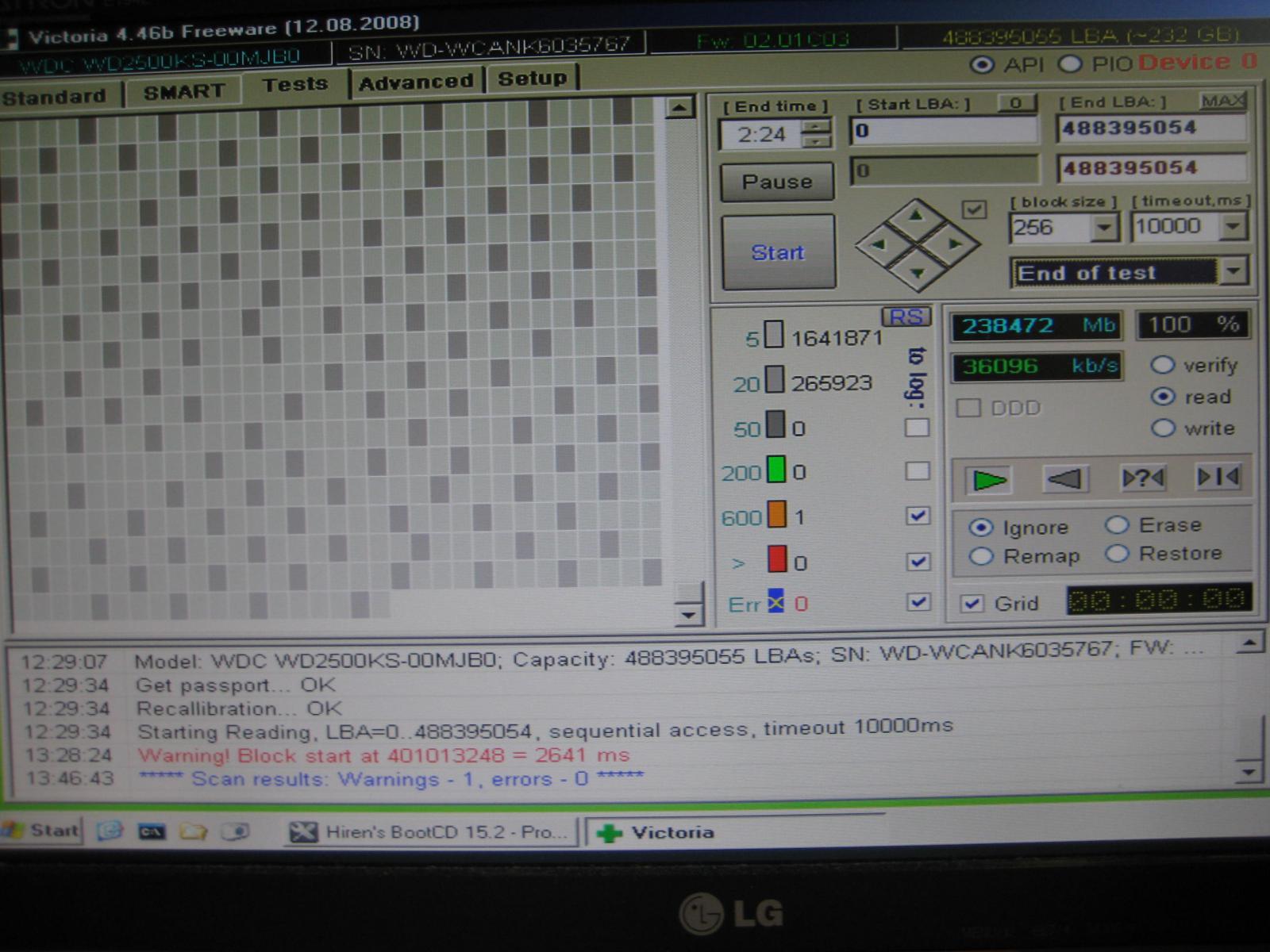Screen dimensions: 1270x952
Task: Open the Windows Start menu
Action: click(x=41, y=831)
